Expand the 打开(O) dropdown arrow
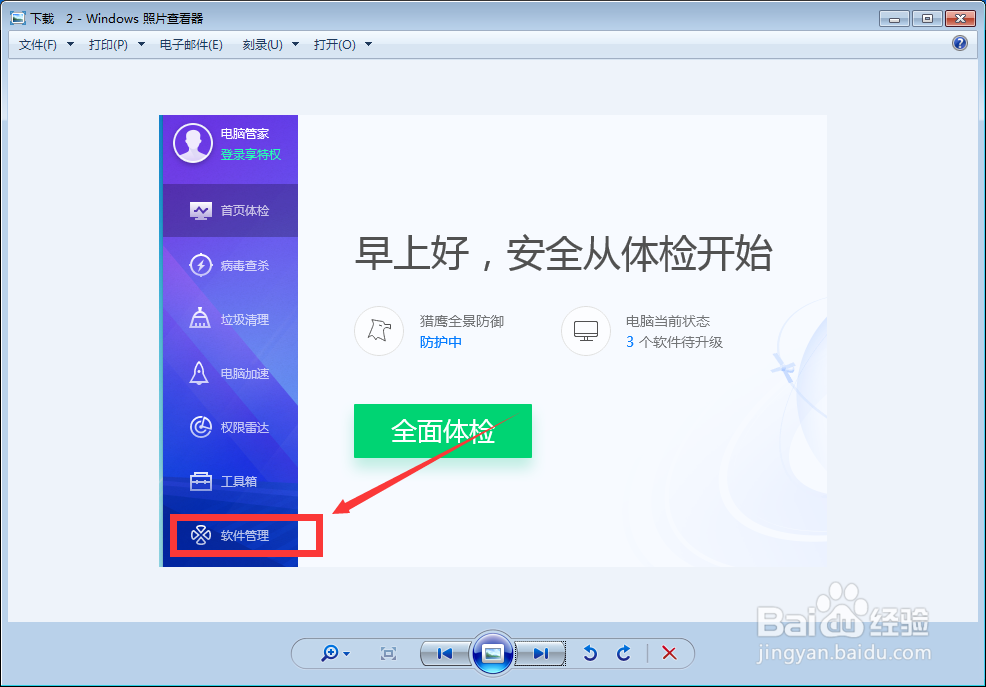The image size is (986, 687). coord(368,45)
